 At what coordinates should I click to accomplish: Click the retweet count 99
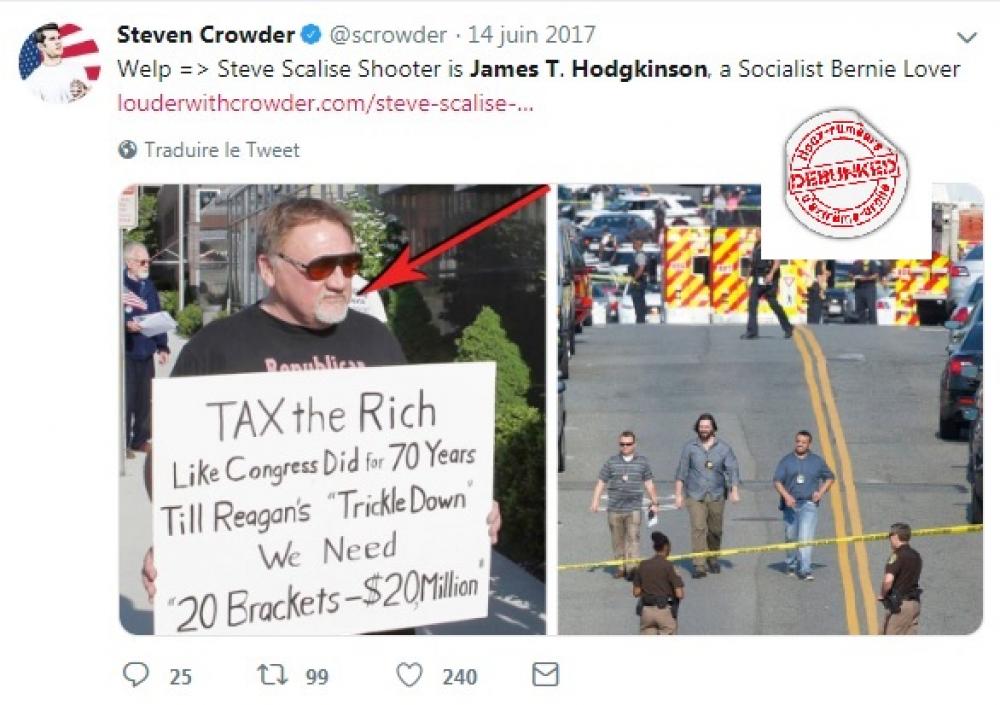click(317, 676)
